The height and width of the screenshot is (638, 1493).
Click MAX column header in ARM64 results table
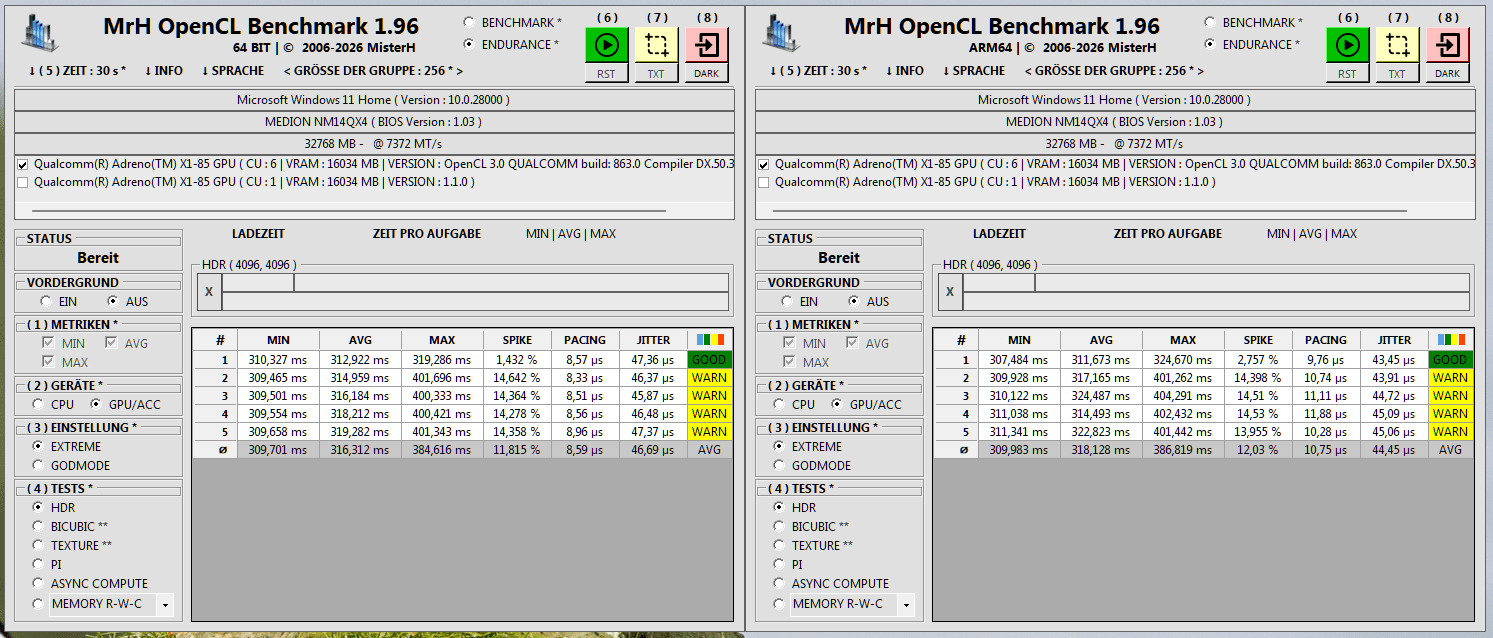coord(1183,340)
